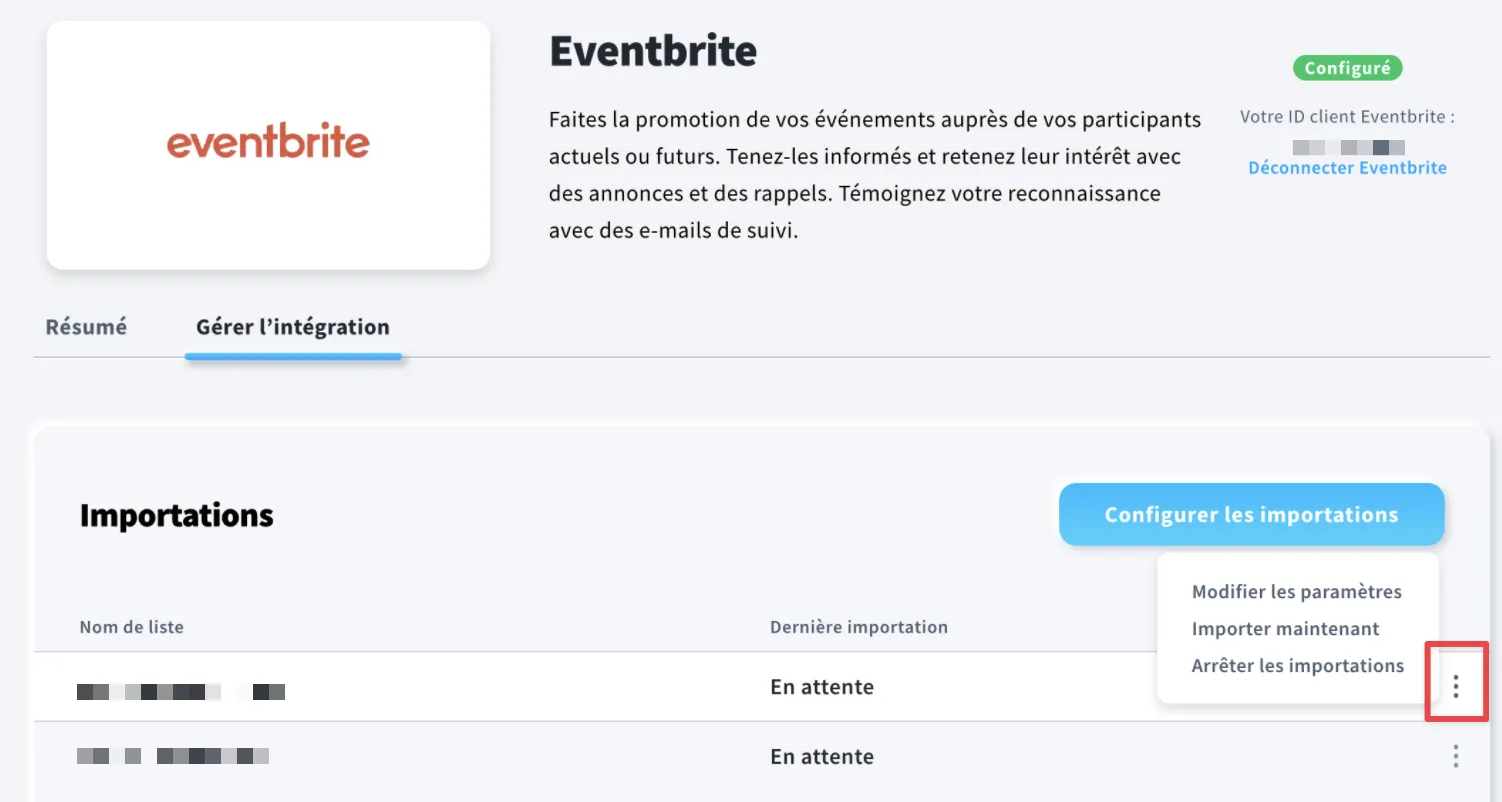Screen dimensions: 1502x802
Task: Click the green Configuré status badge
Action: (x=1348, y=68)
